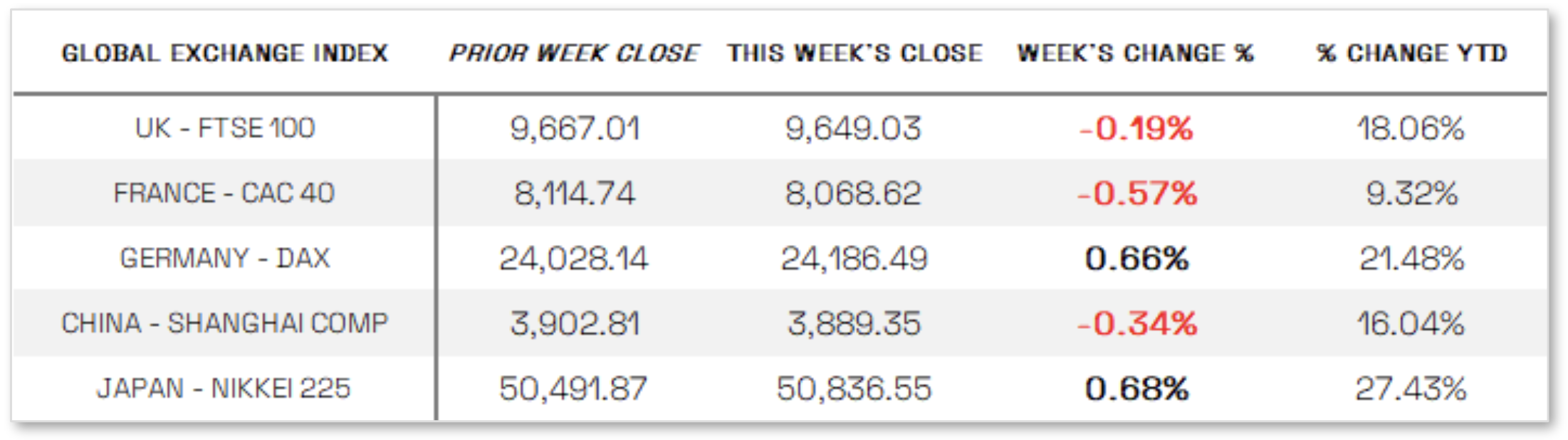
Task: Select the Nikkei YTD value 27.43%
Action: pos(1411,389)
